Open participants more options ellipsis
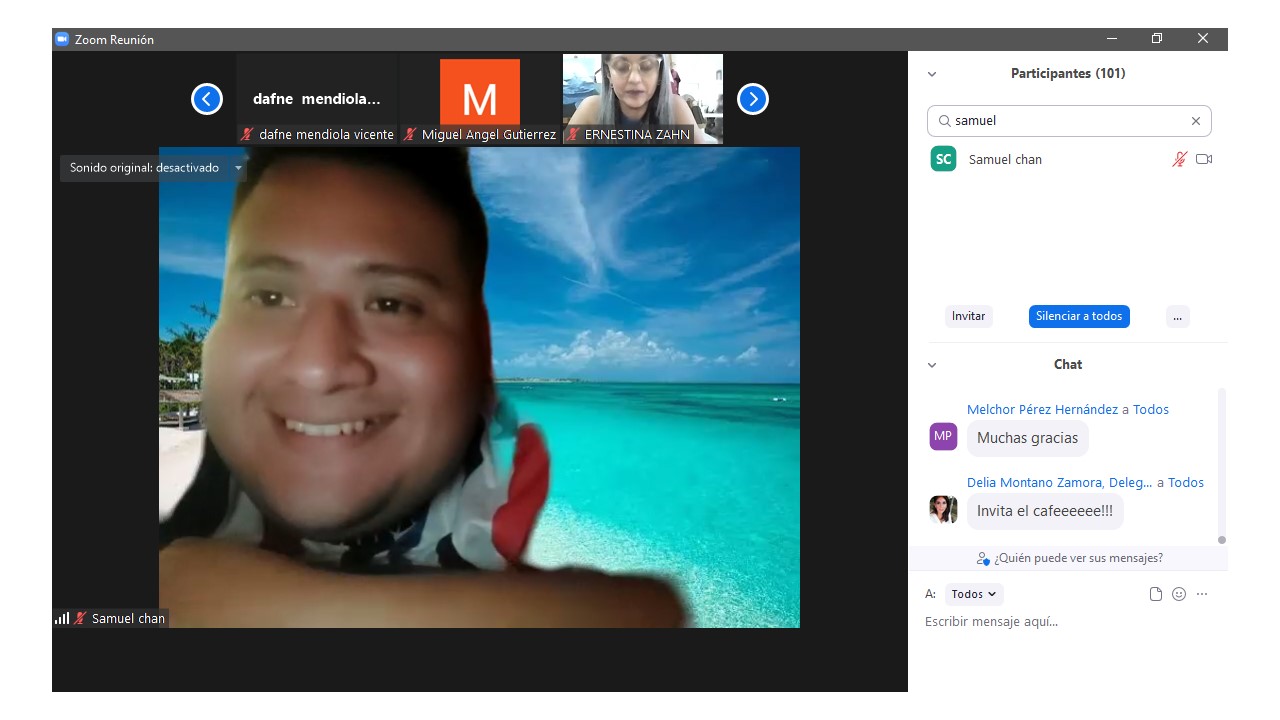Image resolution: width=1280 pixels, height=720 pixels. (x=1177, y=316)
